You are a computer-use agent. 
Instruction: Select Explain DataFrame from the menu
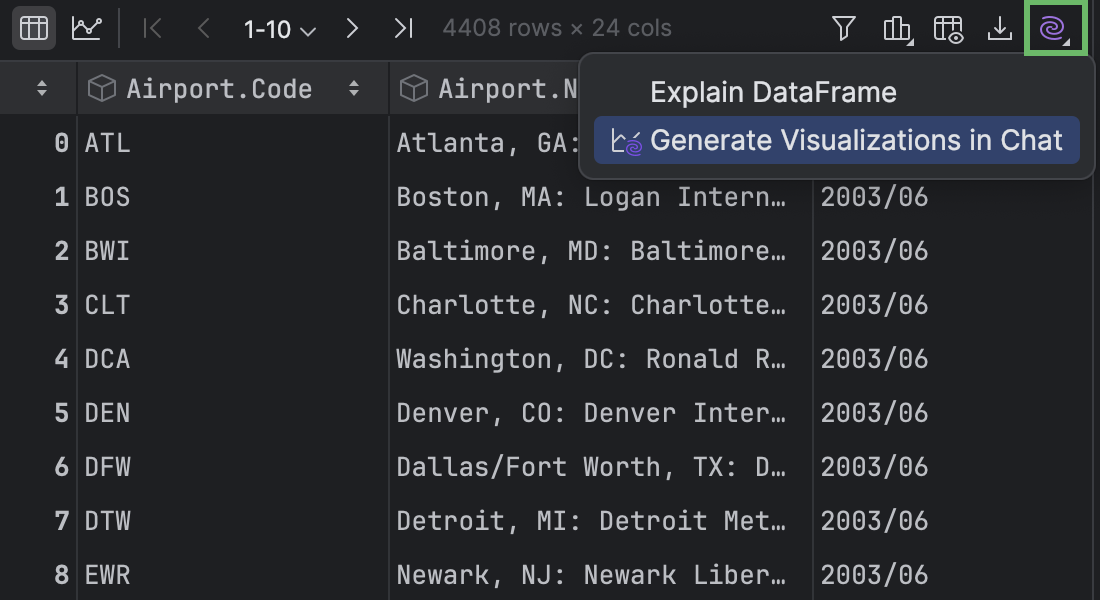[x=775, y=92]
